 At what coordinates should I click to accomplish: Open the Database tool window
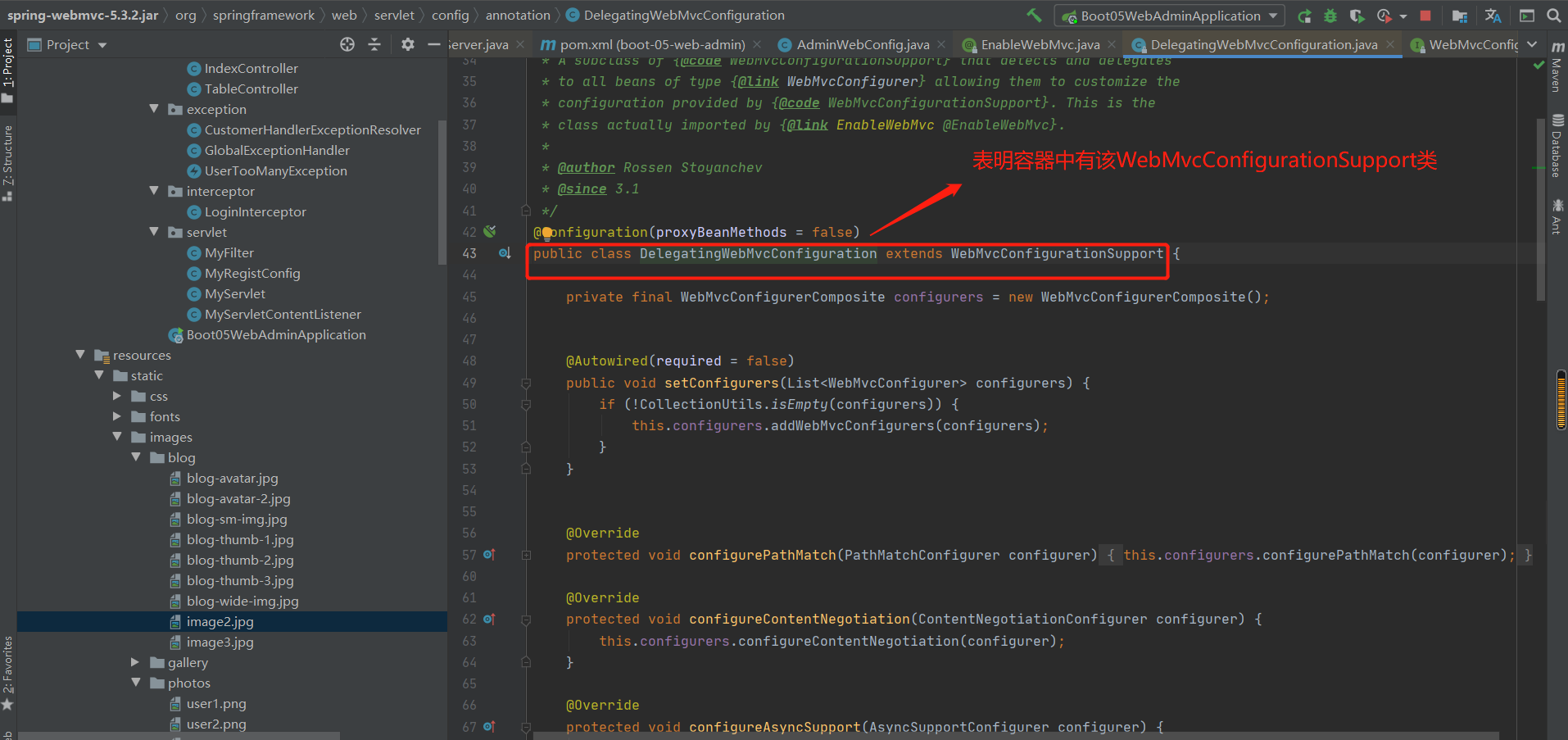coord(1557,146)
